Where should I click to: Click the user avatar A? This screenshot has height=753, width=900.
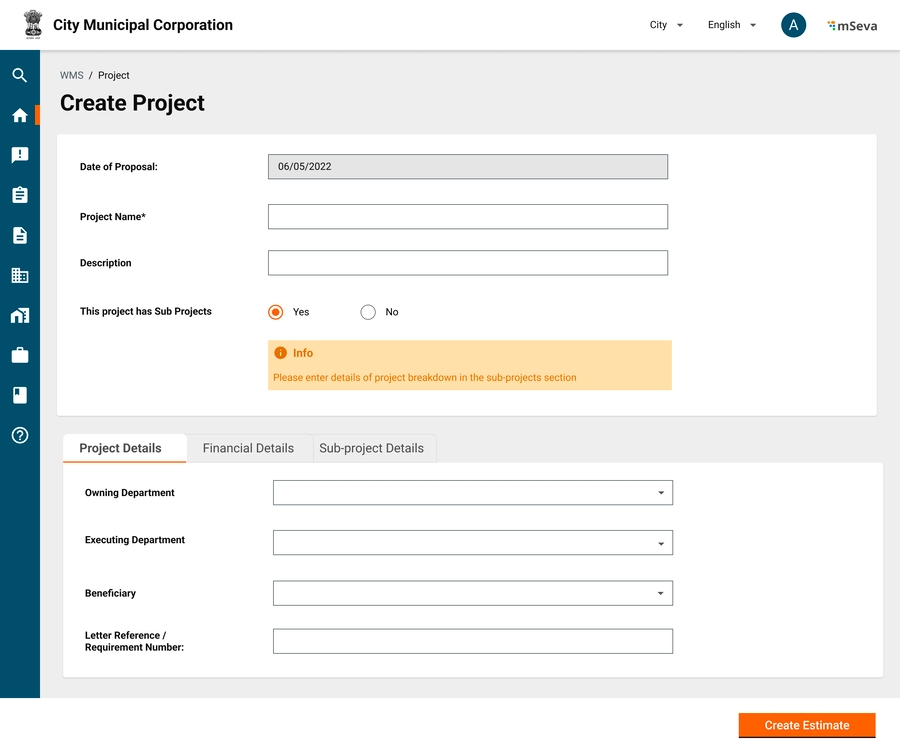coord(793,26)
